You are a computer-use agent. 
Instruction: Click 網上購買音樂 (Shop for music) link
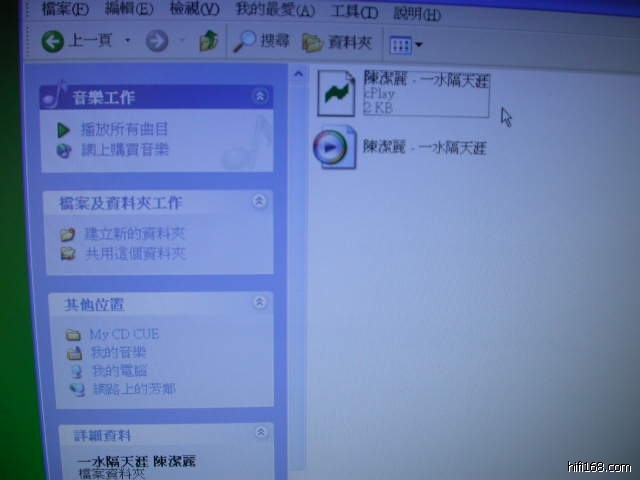[x=124, y=149]
